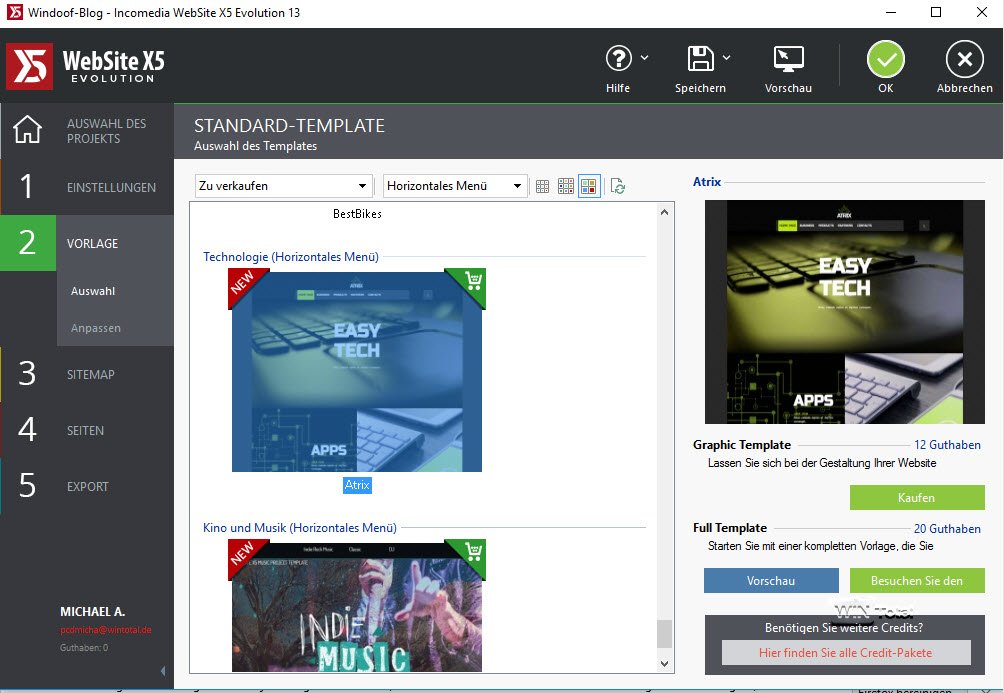Screen dimensions: 1004x693
Task: Click the '20 Guthaben' price text
Action: [947, 528]
